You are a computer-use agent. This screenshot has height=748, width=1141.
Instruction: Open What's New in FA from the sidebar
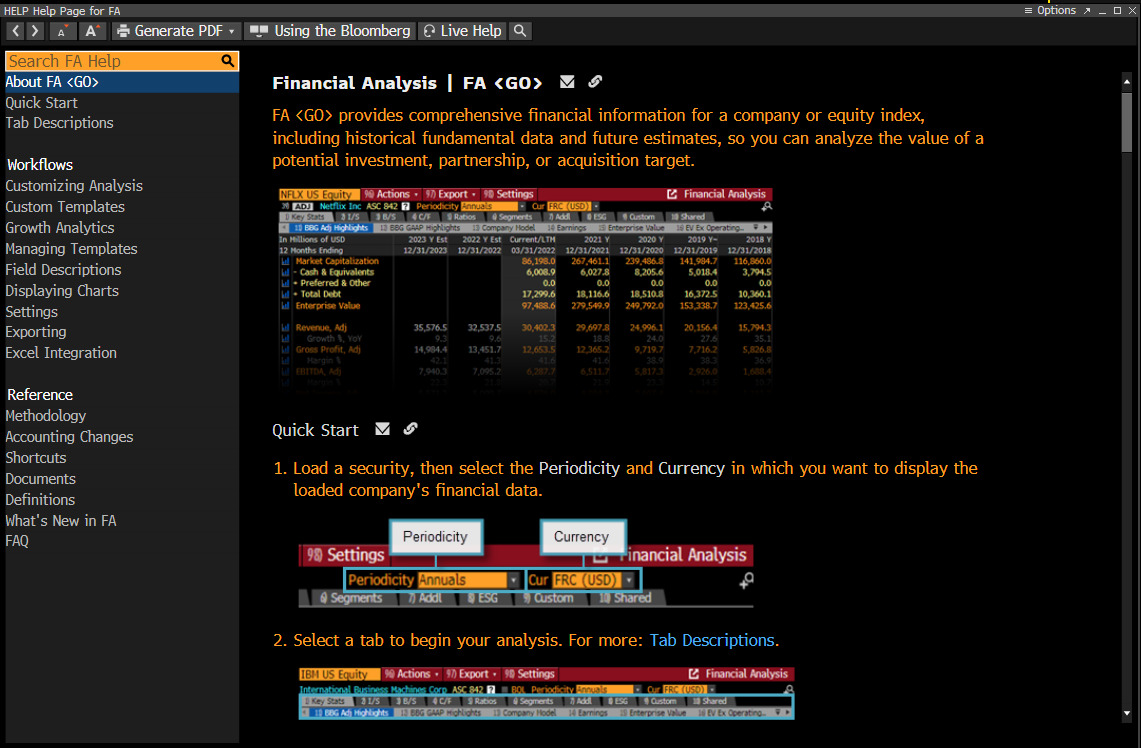pos(61,520)
